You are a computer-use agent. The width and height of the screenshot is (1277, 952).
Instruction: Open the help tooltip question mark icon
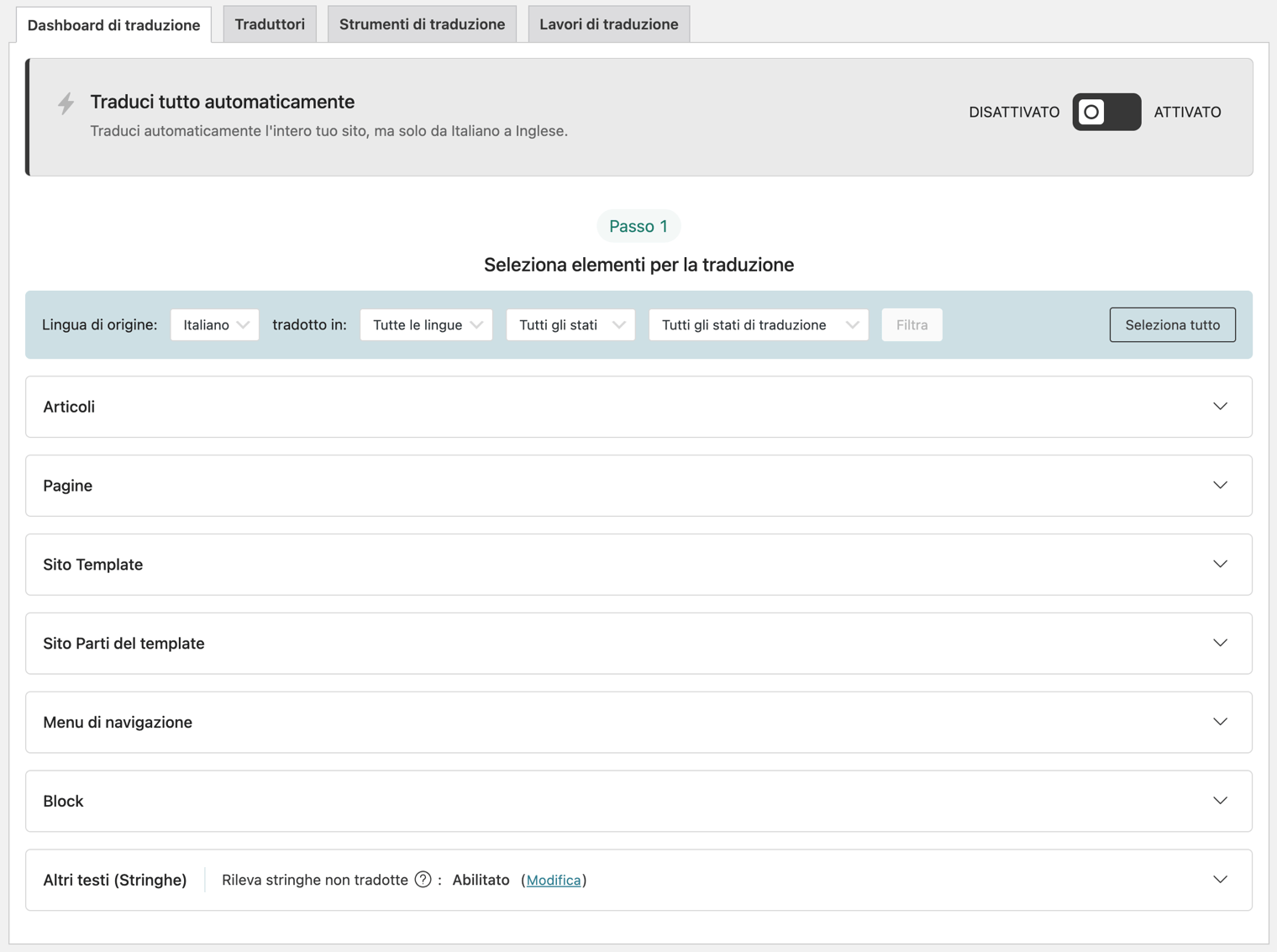tap(423, 879)
